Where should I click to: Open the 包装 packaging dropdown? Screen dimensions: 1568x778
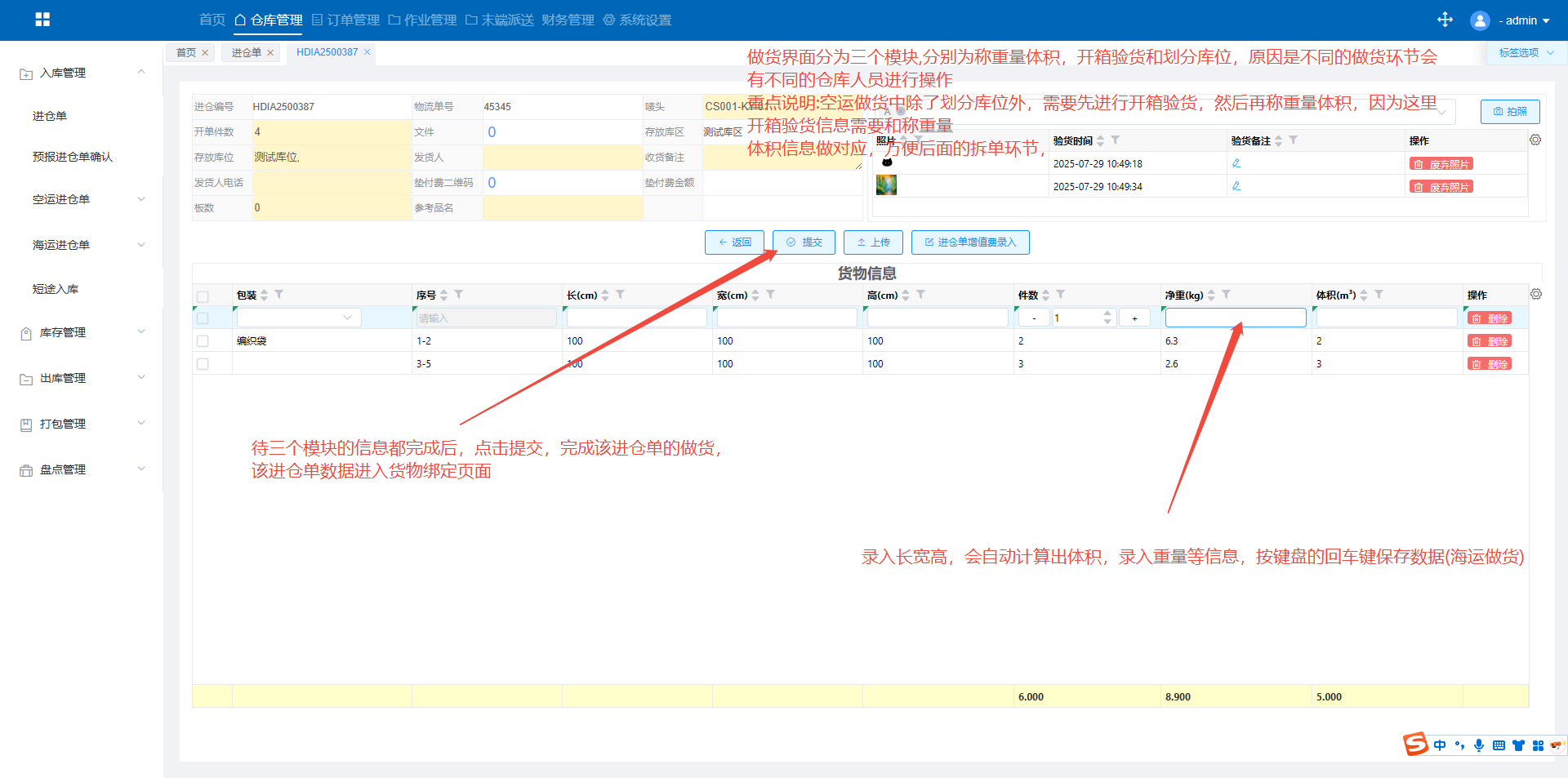point(299,318)
